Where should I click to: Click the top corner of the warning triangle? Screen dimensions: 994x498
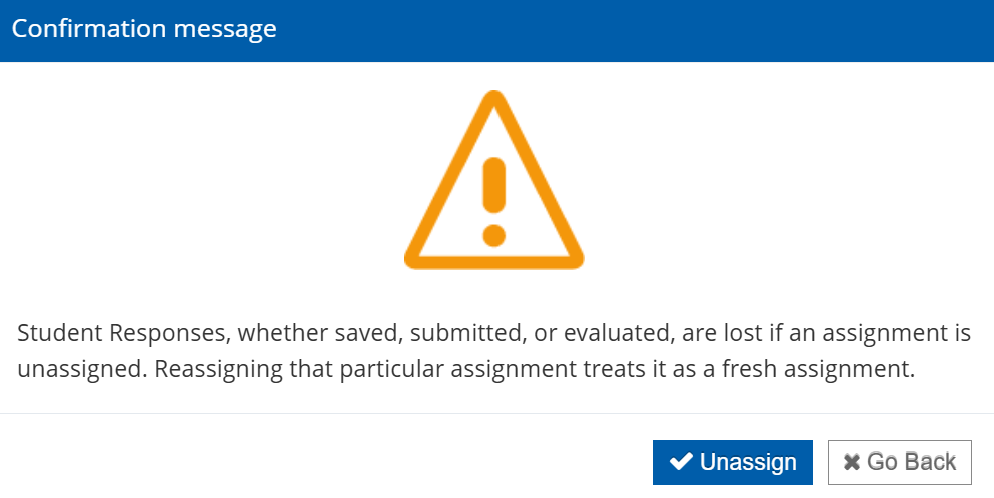pyautogui.click(x=493, y=98)
